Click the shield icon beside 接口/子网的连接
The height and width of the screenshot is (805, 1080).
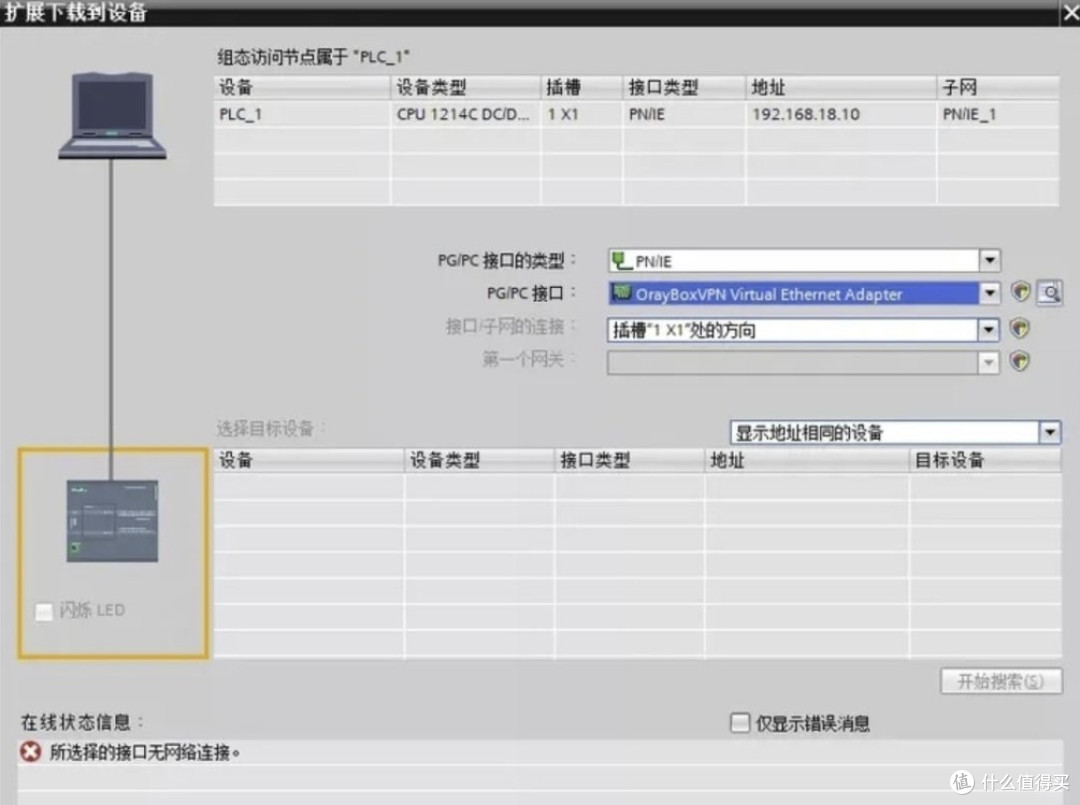pyautogui.click(x=1019, y=328)
